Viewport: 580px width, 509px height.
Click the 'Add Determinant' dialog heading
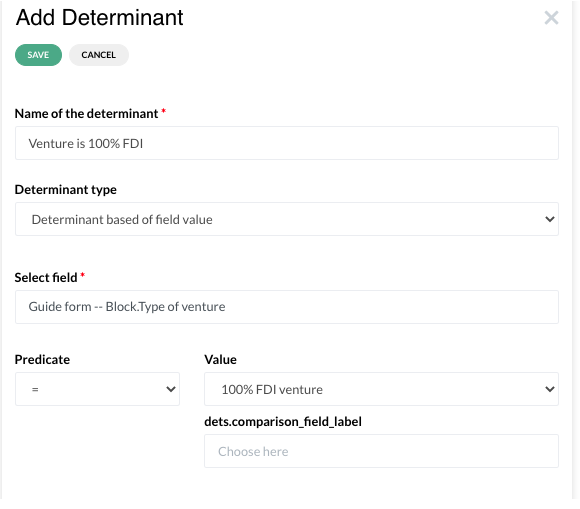pos(100,17)
